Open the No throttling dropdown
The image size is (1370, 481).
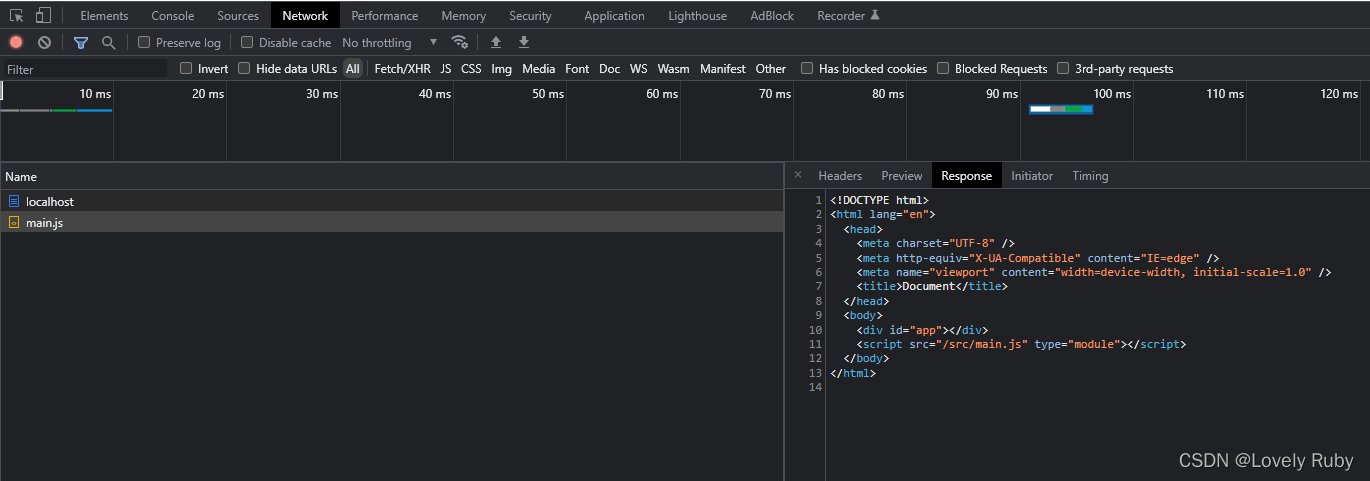pos(390,42)
